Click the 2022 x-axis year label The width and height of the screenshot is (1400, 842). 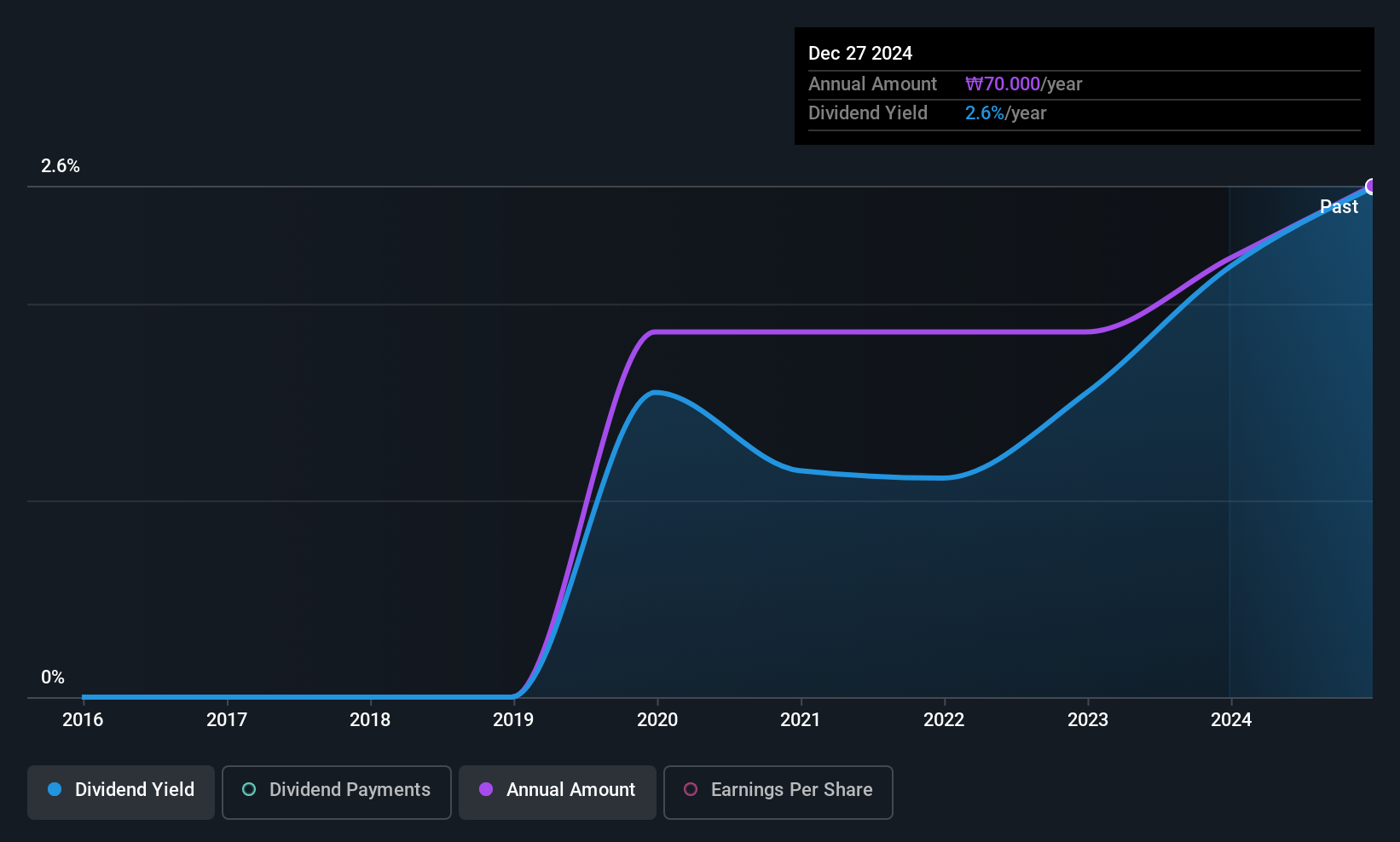point(944,720)
